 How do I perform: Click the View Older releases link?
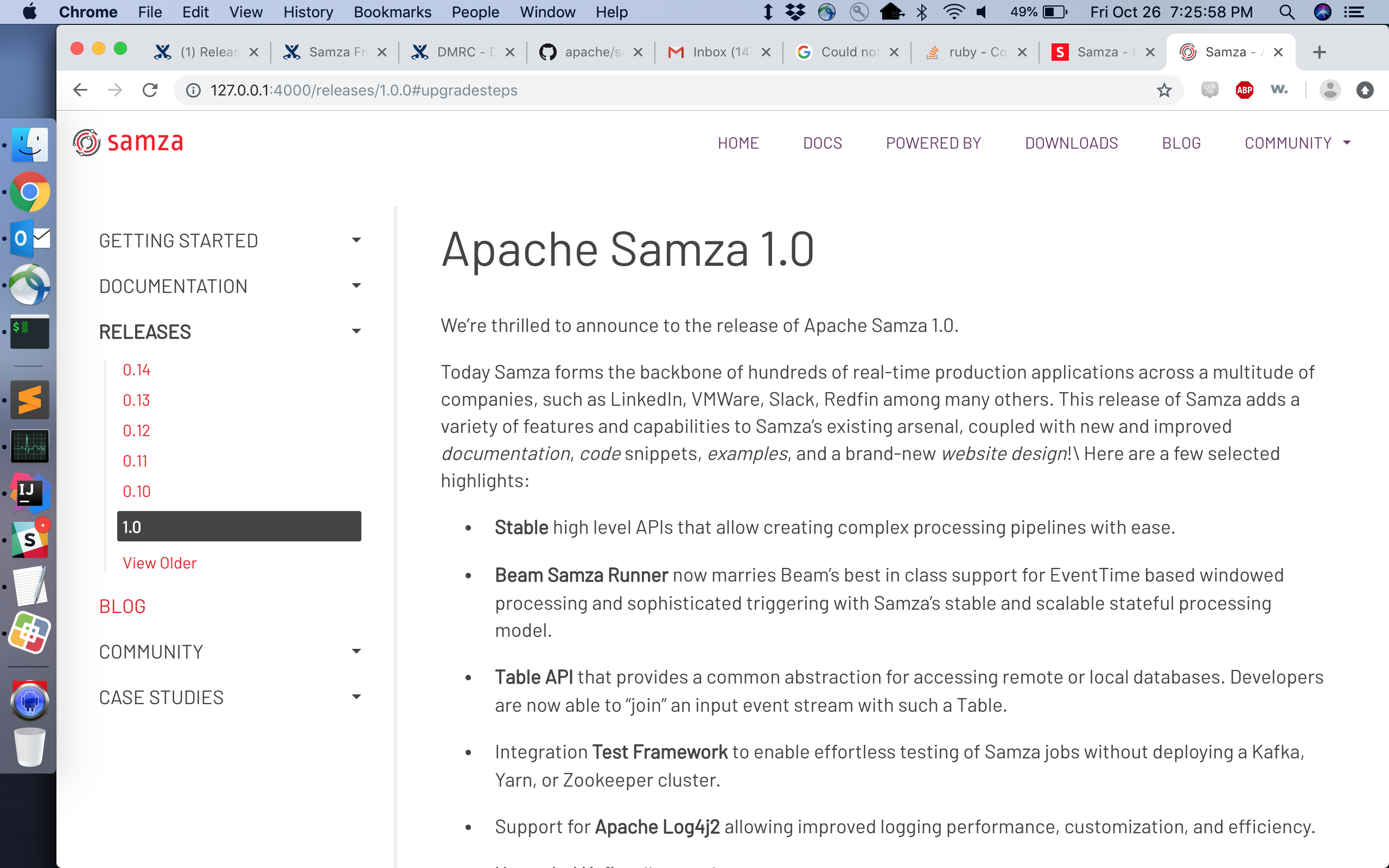click(160, 563)
